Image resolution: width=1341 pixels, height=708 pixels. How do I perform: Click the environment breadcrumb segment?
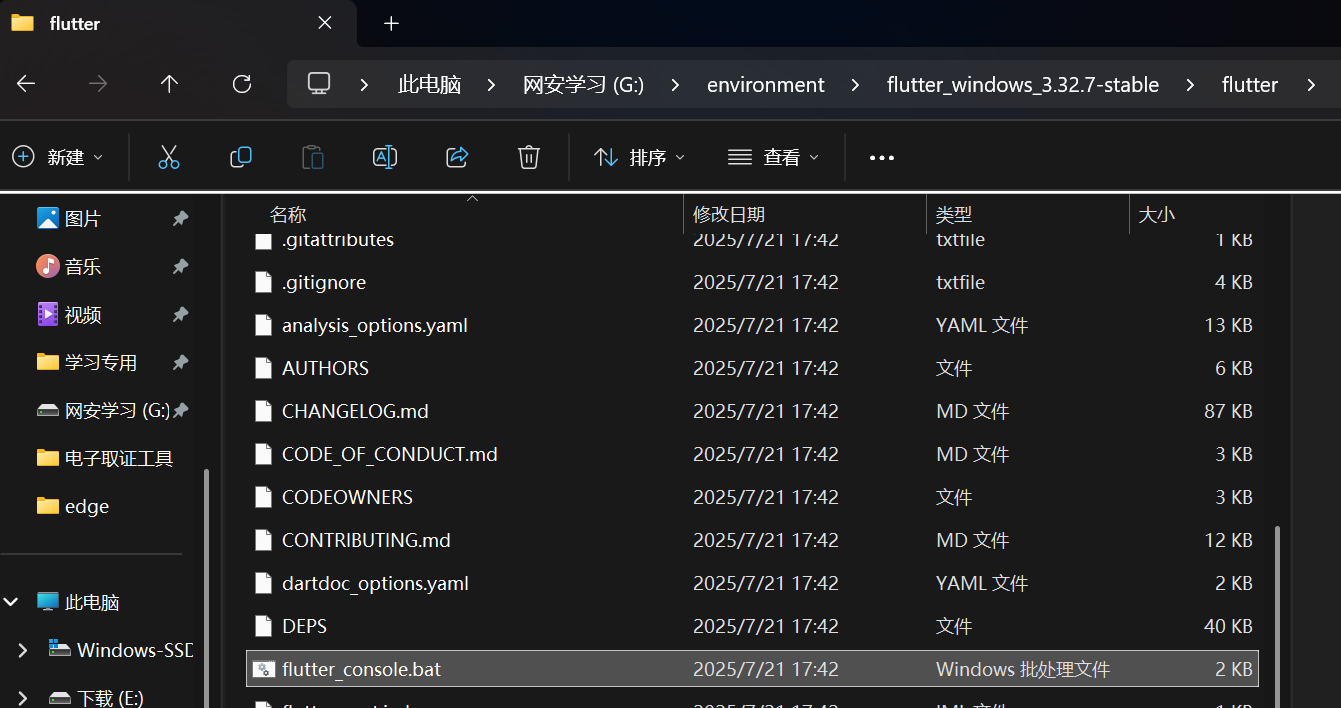pos(765,85)
